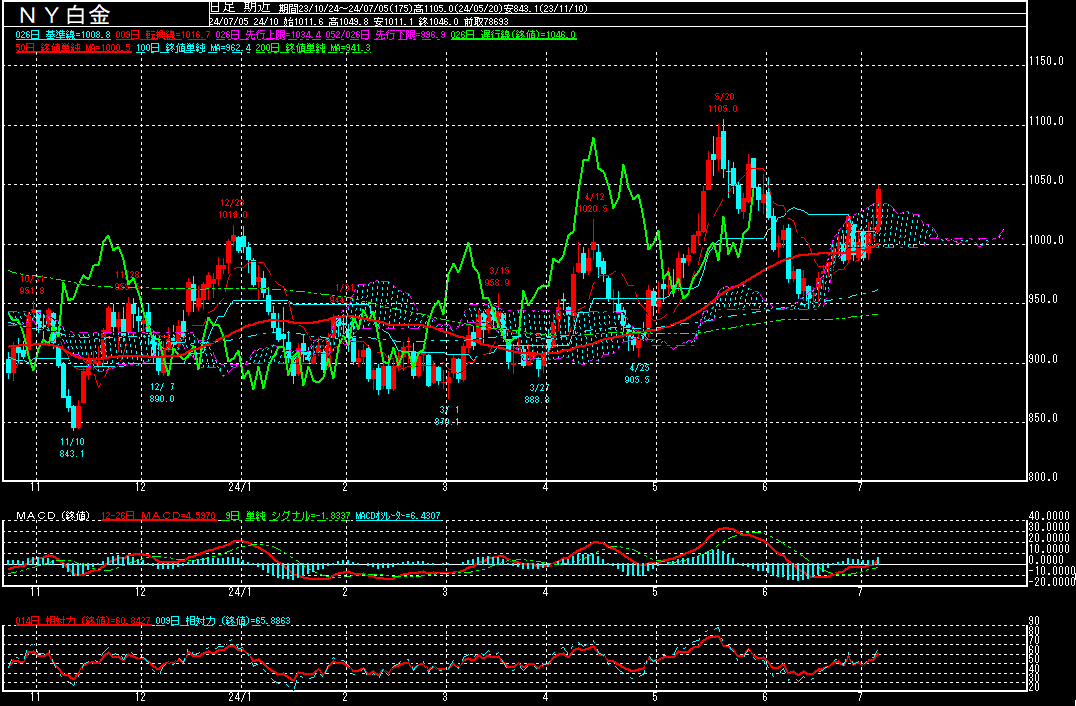Image resolution: width=1076 pixels, height=706 pixels.
Task: Click the 900.0 price axis label
Action: tap(1044, 359)
